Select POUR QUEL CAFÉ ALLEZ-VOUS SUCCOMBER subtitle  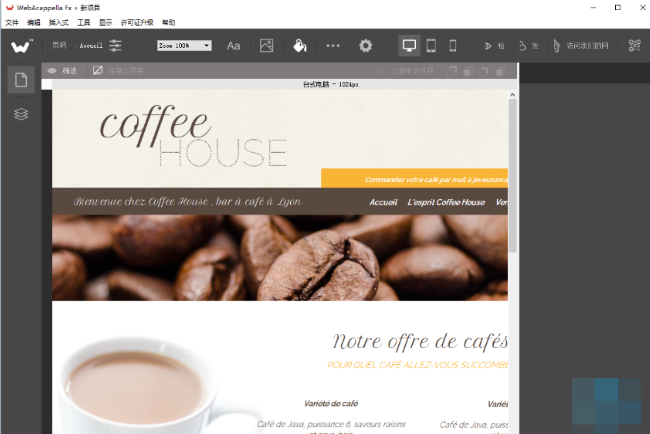[x=417, y=365]
